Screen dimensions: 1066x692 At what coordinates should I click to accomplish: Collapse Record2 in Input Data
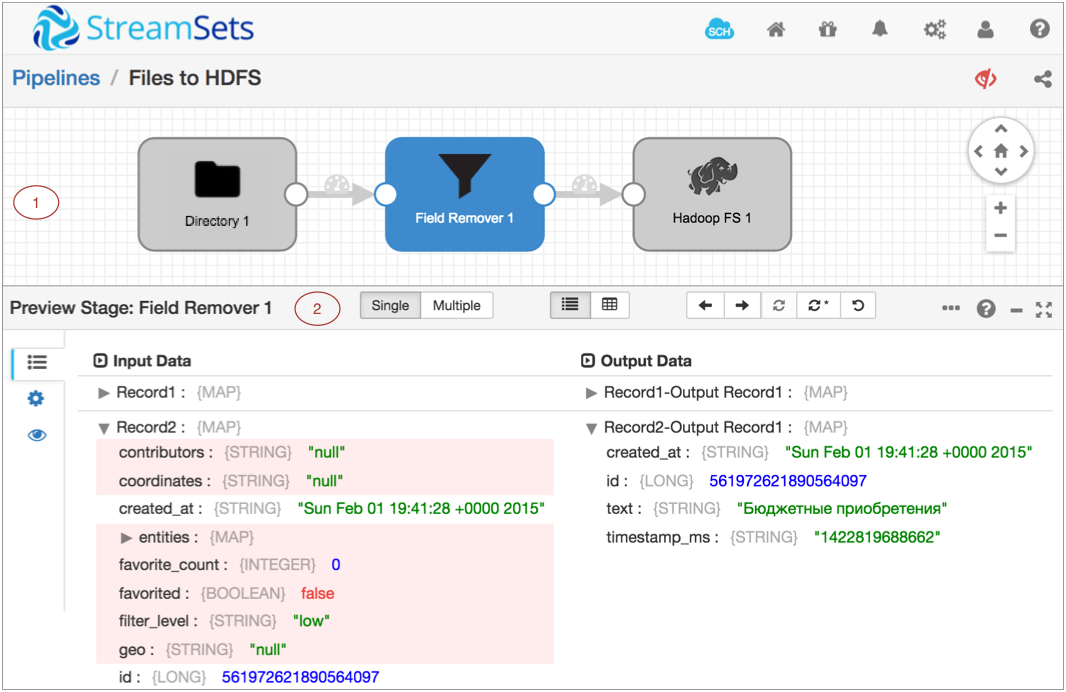point(104,428)
